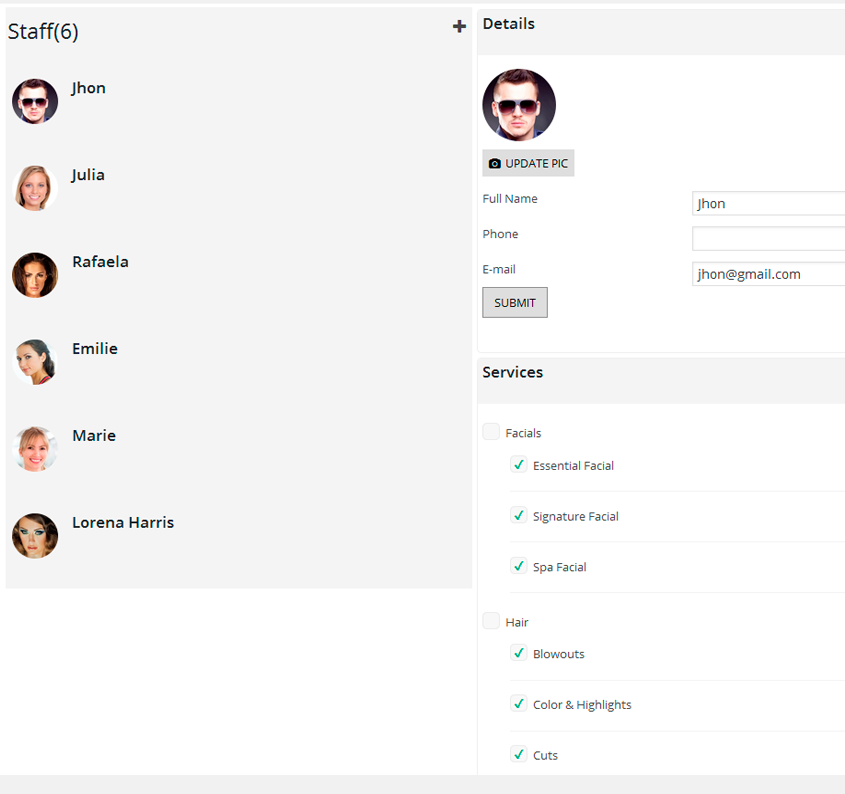This screenshot has height=794, width=845.
Task: Disable the Signature Facial checkbox
Action: point(519,515)
